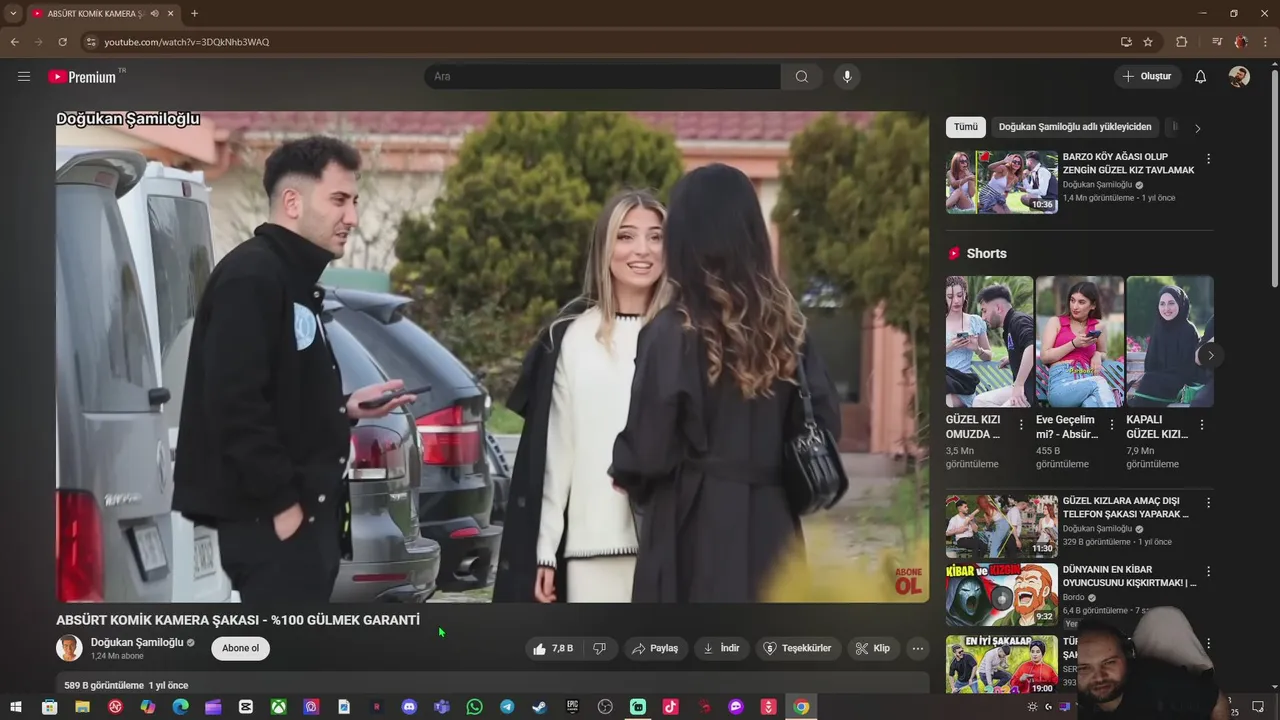This screenshot has height=720, width=1280.
Task: Open BARZO KÖY AĞASI video thumbnail
Action: (1002, 182)
